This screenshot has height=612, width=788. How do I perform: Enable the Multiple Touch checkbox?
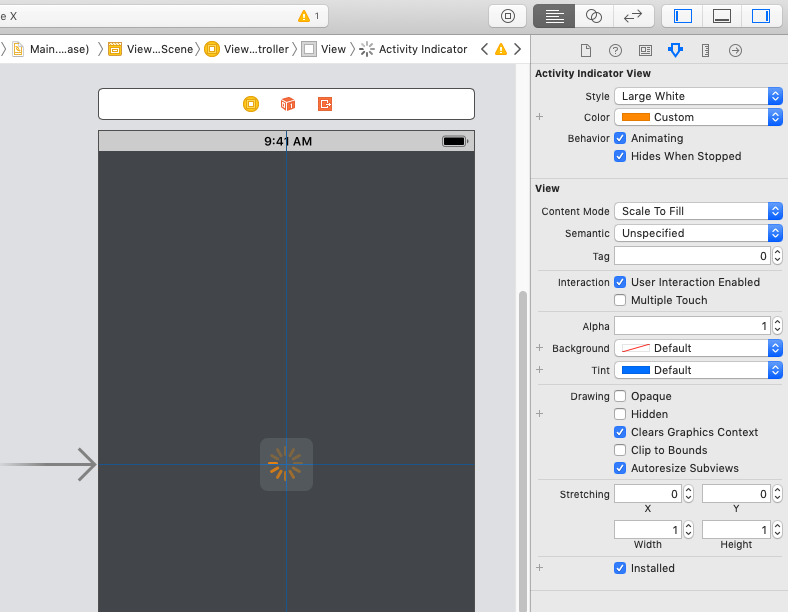[x=620, y=301]
